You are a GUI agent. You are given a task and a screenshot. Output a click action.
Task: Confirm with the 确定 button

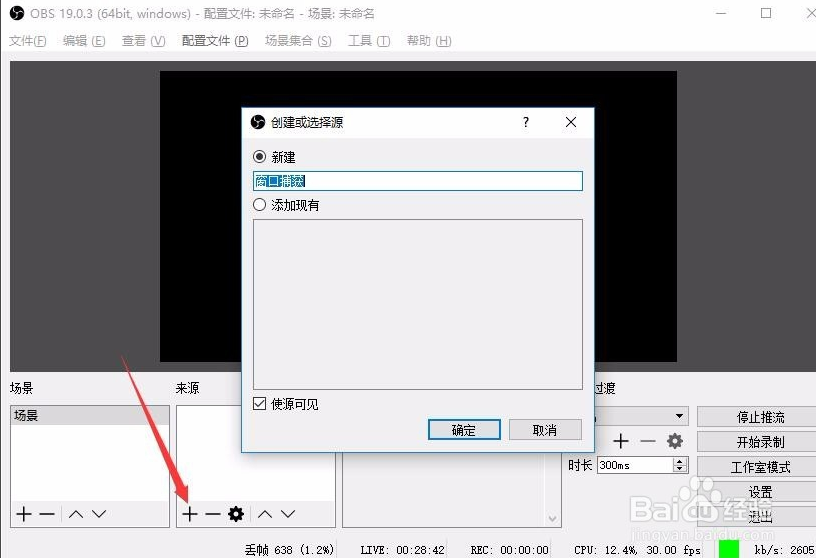pos(464,430)
